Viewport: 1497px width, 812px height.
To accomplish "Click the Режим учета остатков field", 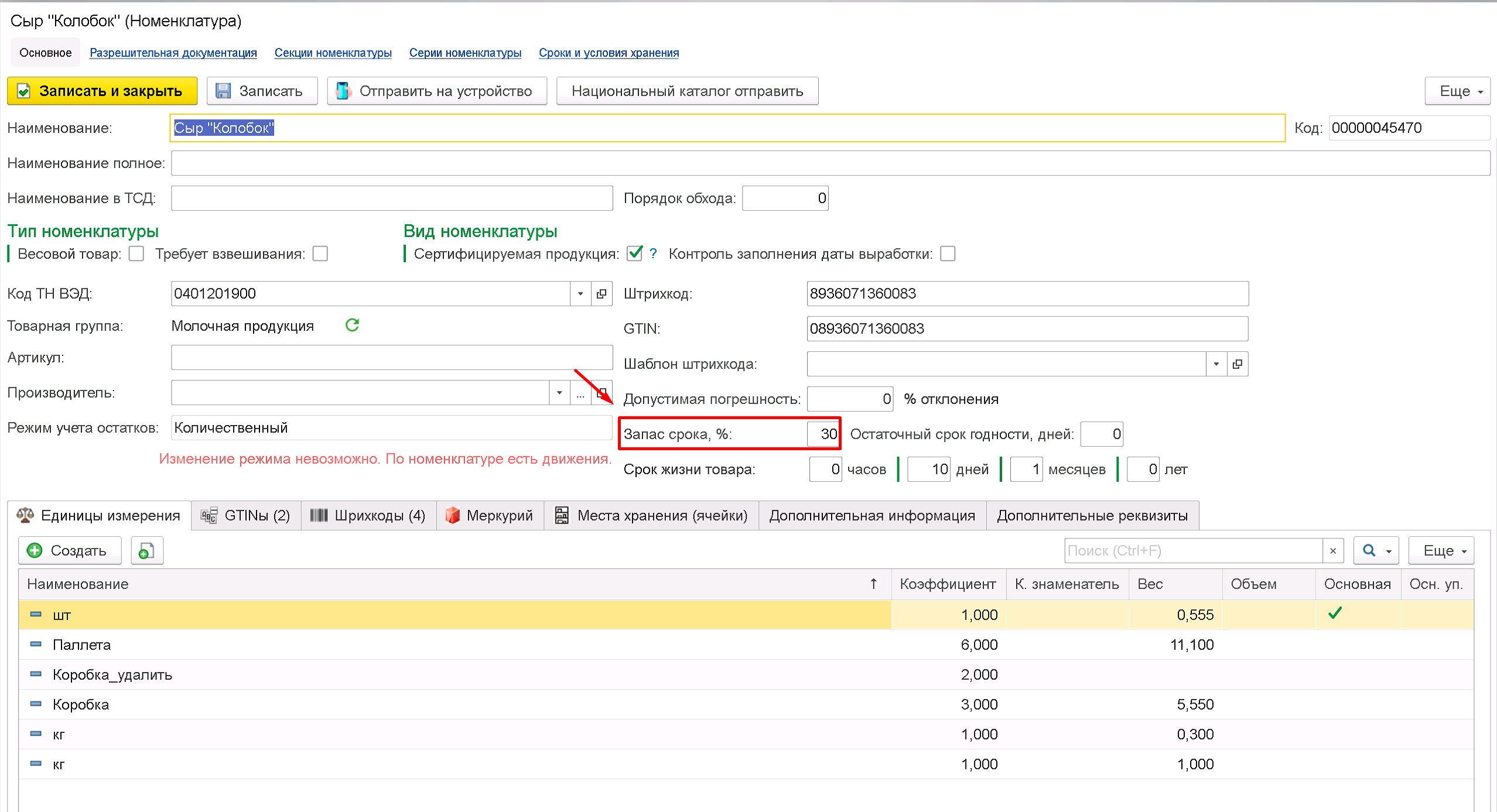I will coord(392,428).
